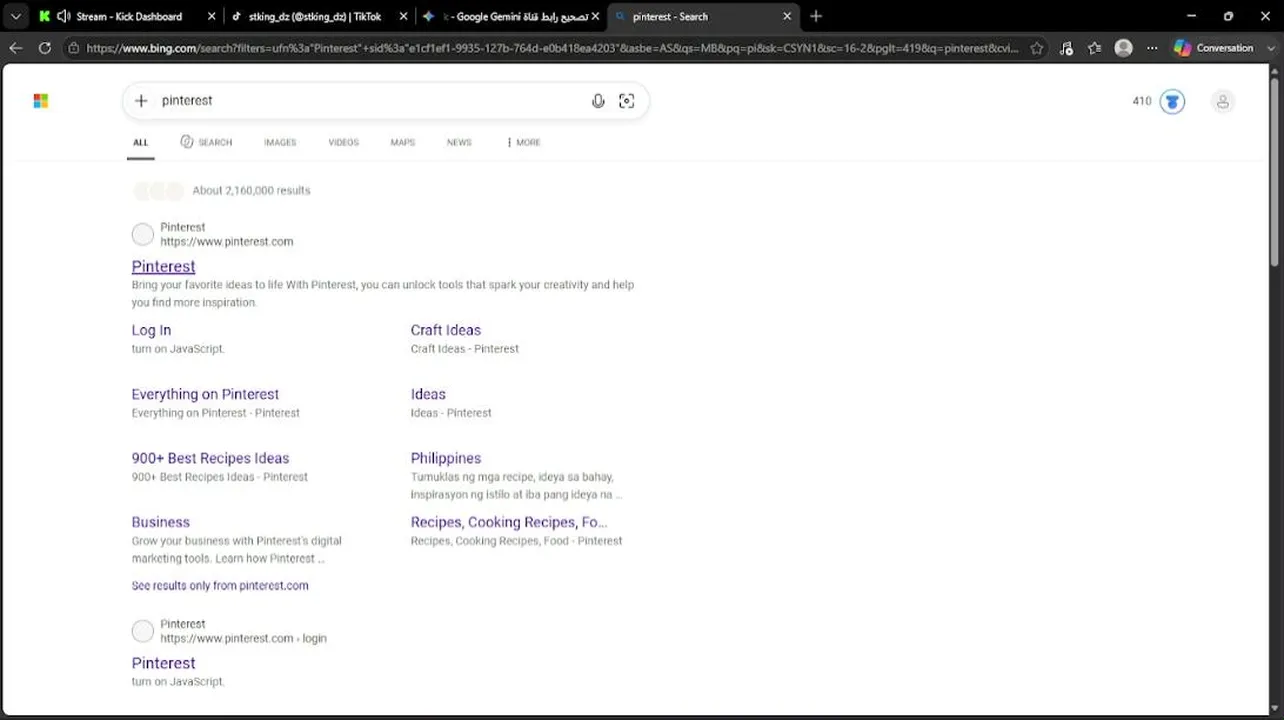
Task: Close the pinterest - Search tab
Action: click(787, 16)
